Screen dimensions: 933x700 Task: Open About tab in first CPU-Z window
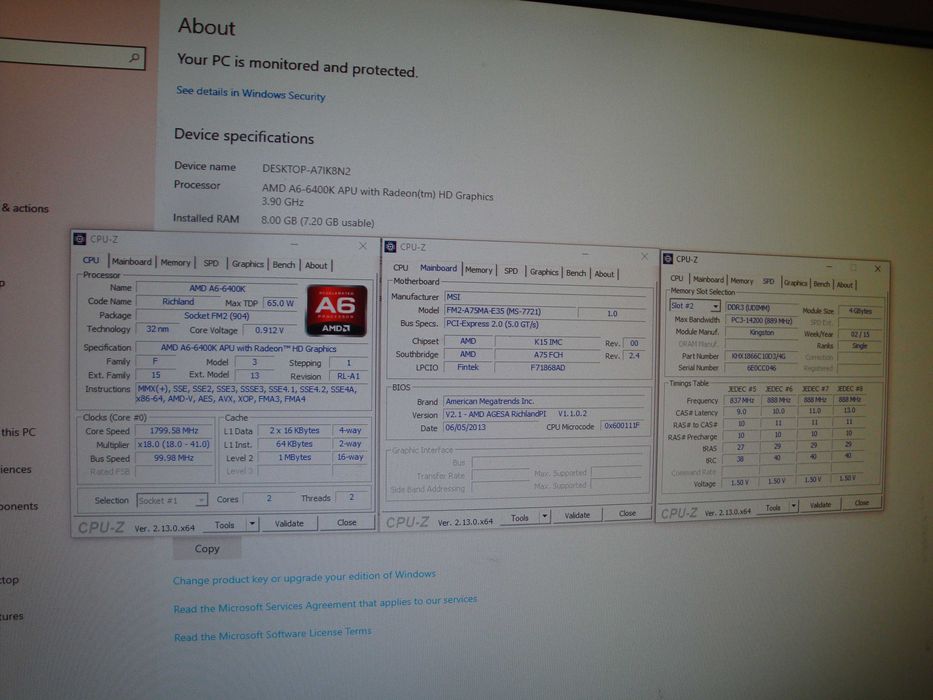click(316, 265)
